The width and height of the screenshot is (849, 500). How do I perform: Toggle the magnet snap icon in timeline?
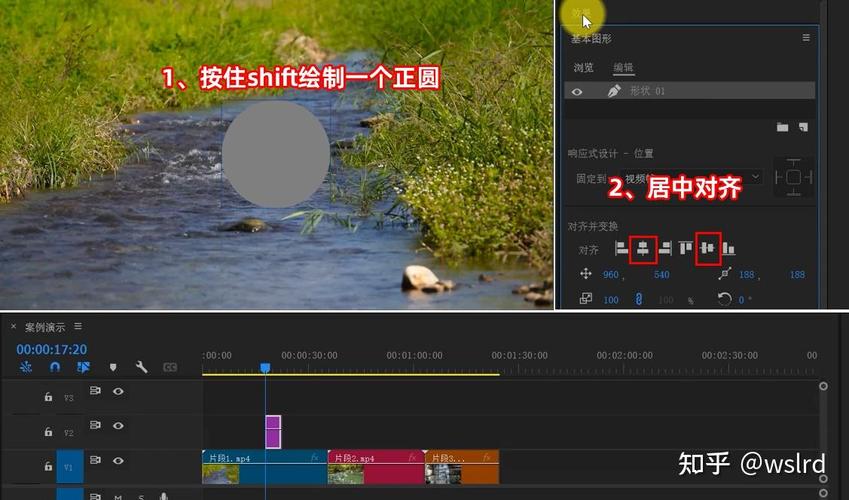click(54, 367)
